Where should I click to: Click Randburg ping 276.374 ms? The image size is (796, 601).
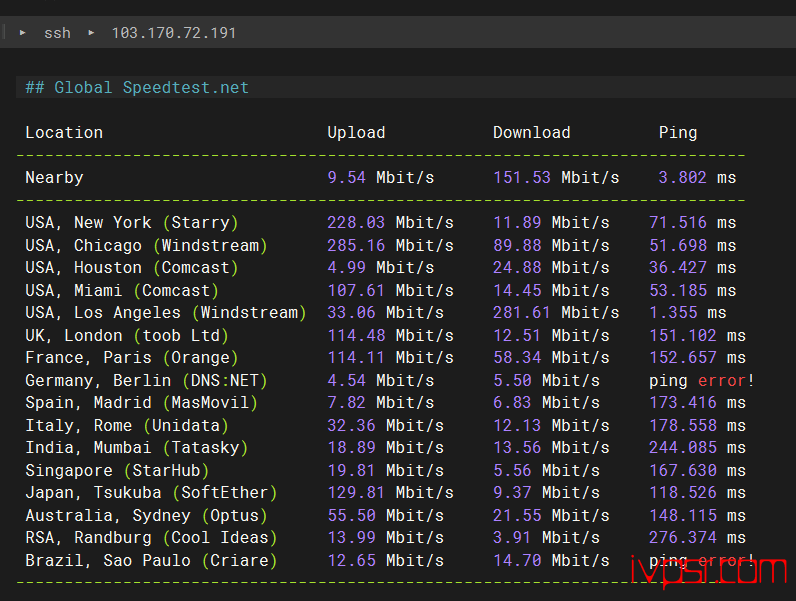coord(698,538)
